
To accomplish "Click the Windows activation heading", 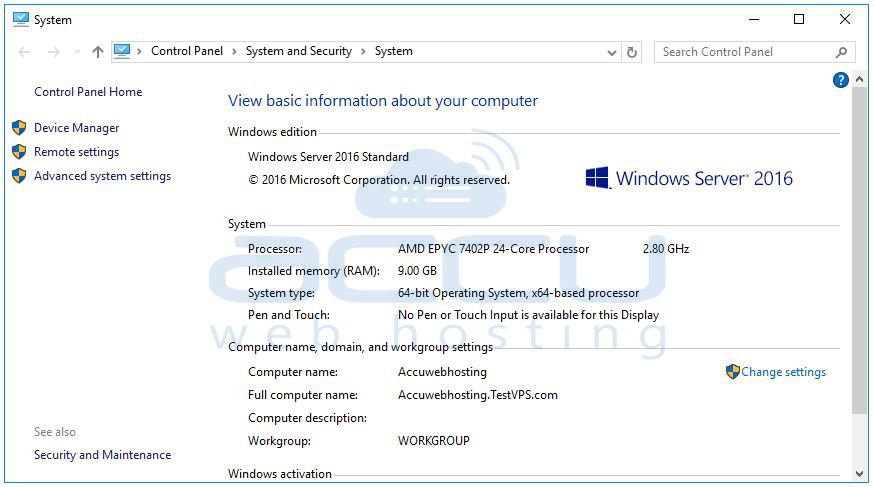I will pos(280,474).
